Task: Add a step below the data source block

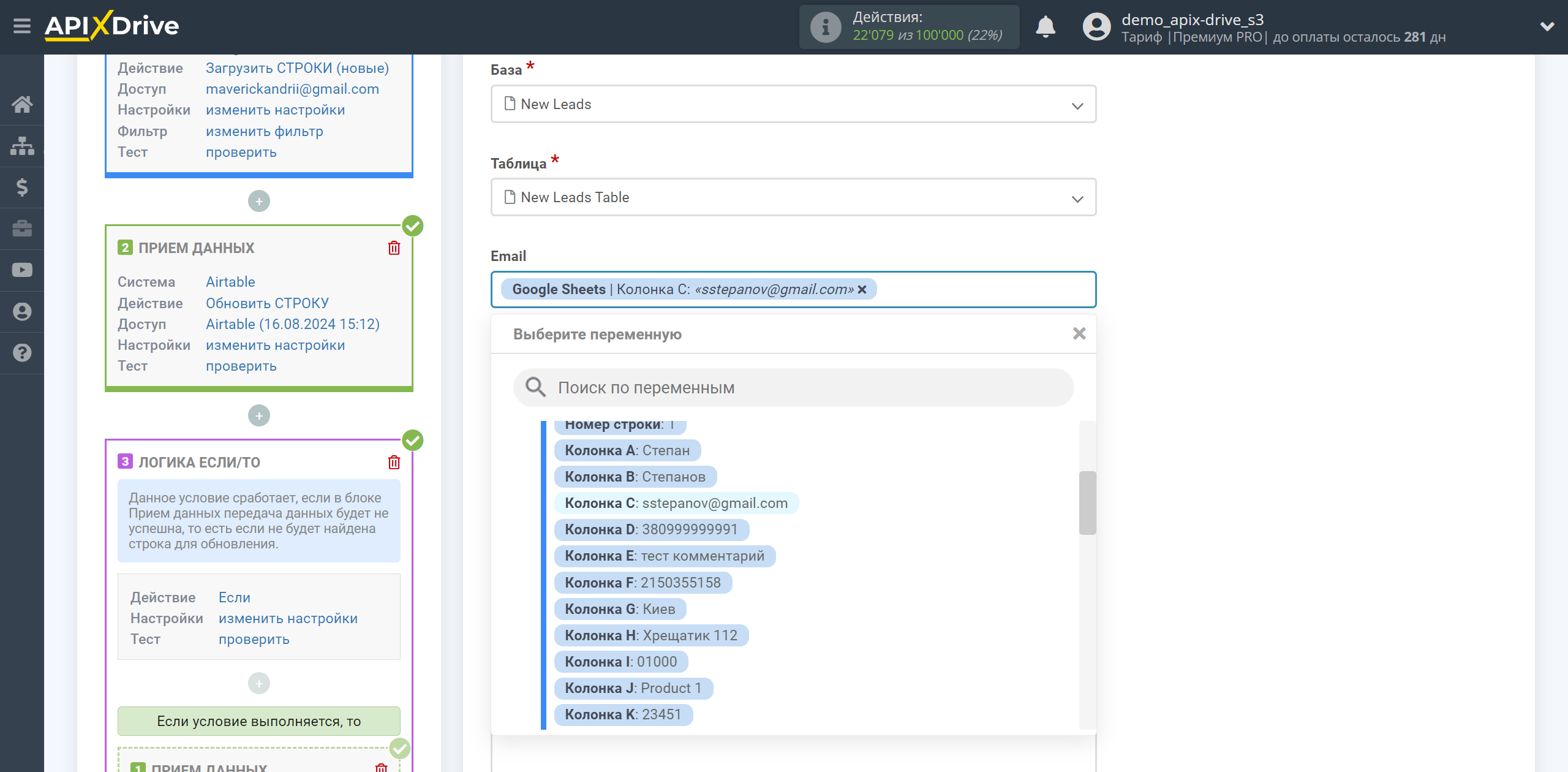Action: pyautogui.click(x=259, y=202)
